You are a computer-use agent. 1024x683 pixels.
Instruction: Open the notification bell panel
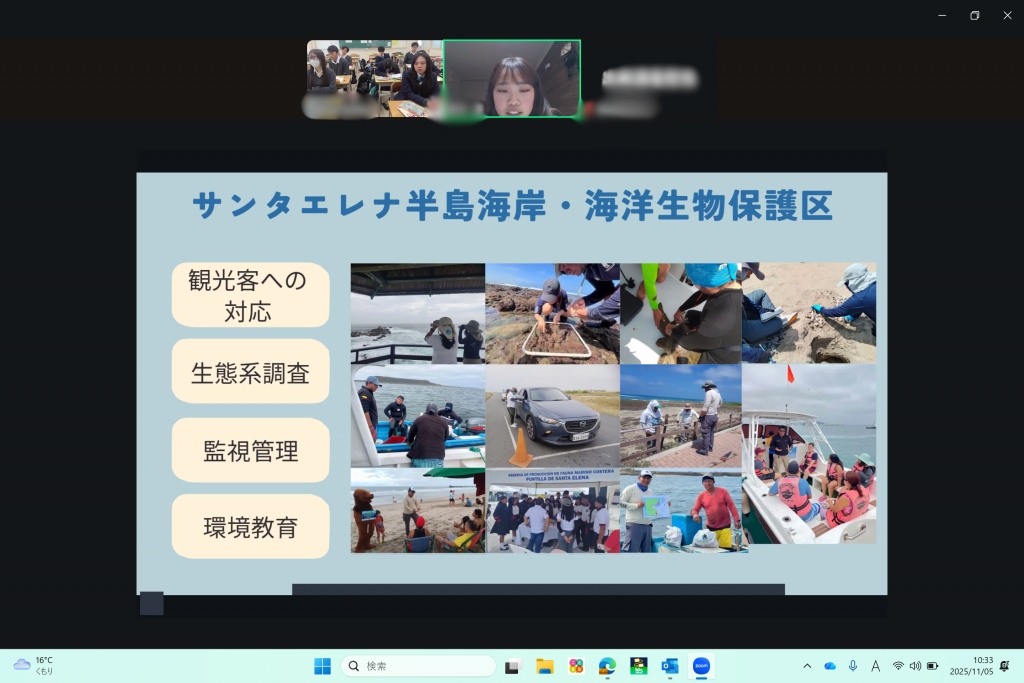point(1004,665)
